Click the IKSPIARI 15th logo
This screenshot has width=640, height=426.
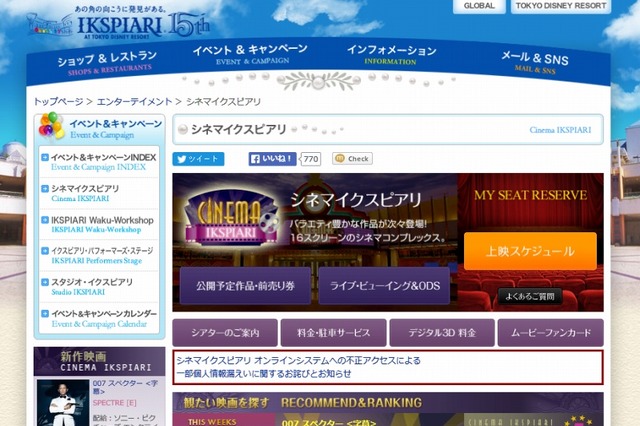118,24
